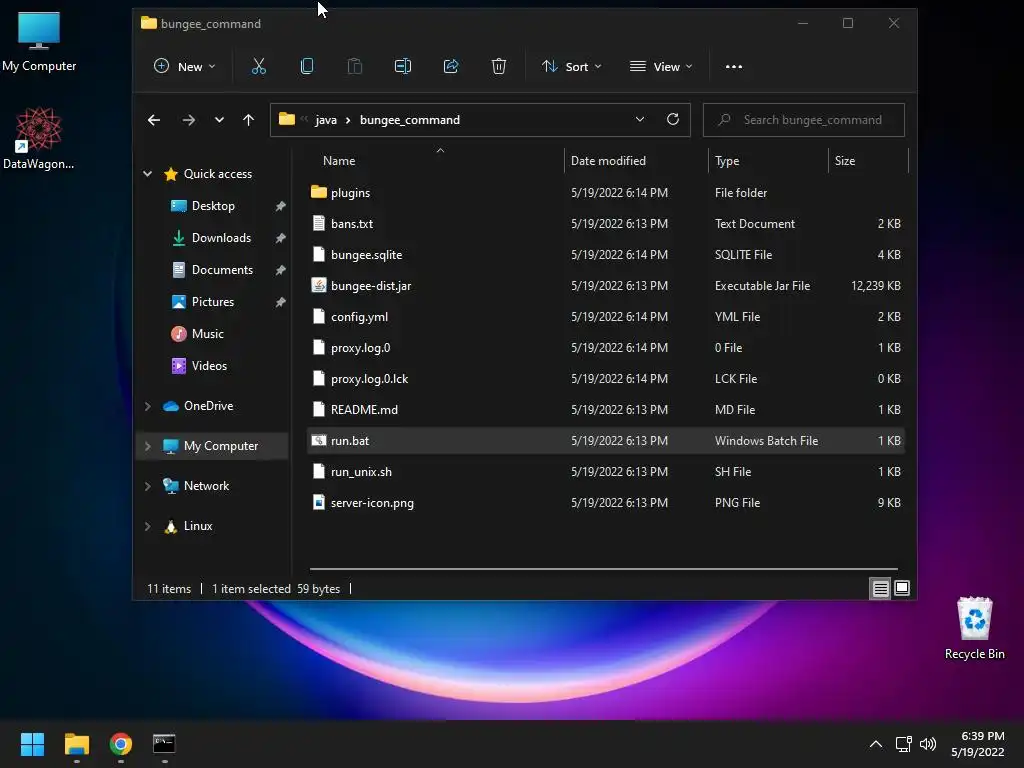
Task: Refresh the bungee_command folder view
Action: (673, 120)
